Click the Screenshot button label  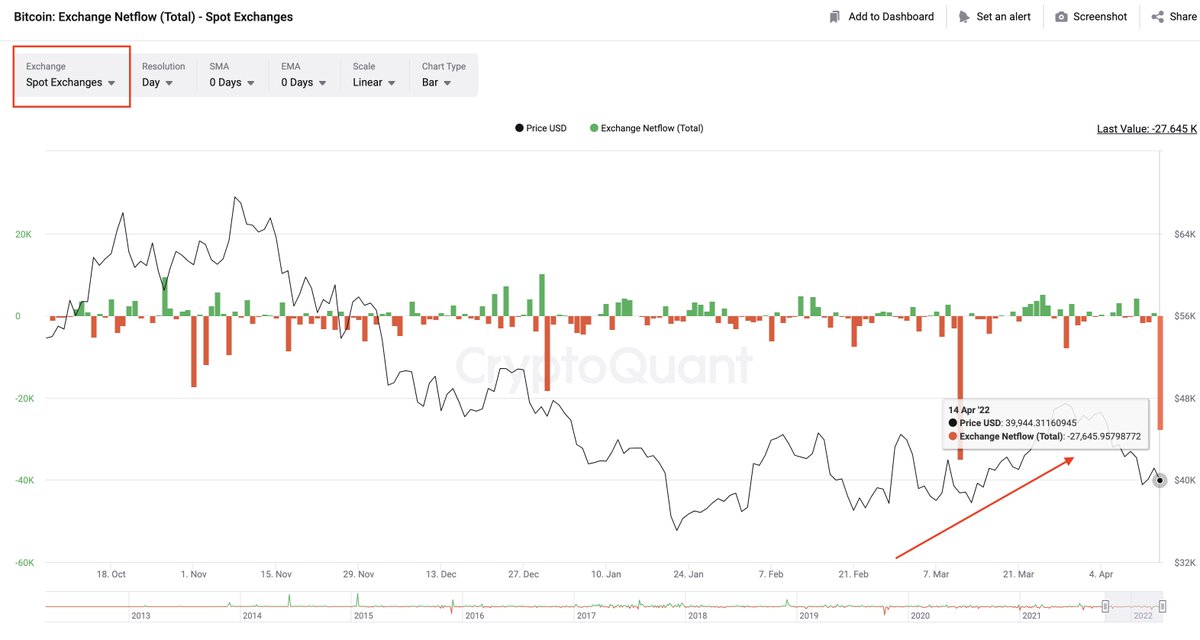pos(1100,17)
